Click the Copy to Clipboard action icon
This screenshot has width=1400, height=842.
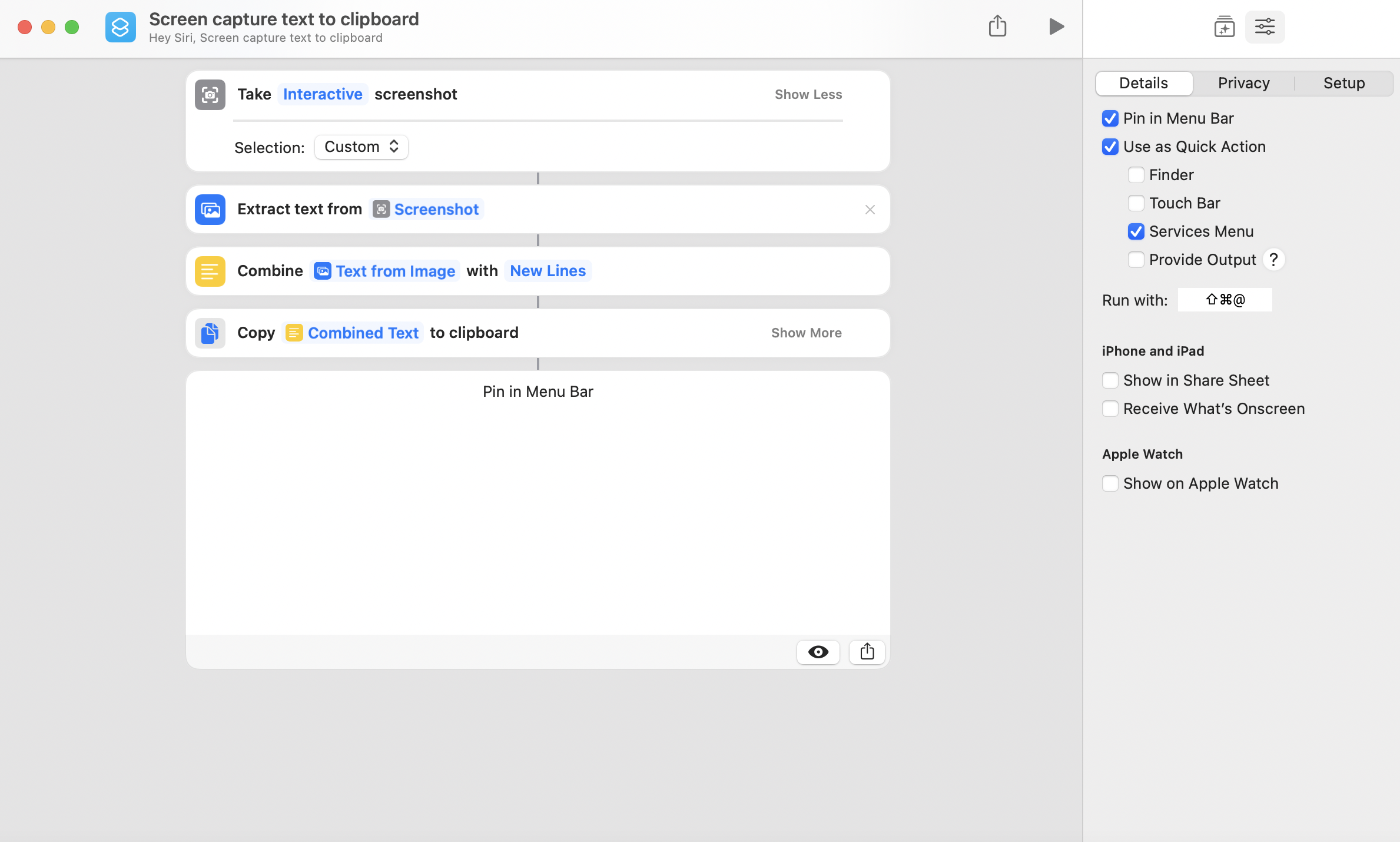(210, 332)
